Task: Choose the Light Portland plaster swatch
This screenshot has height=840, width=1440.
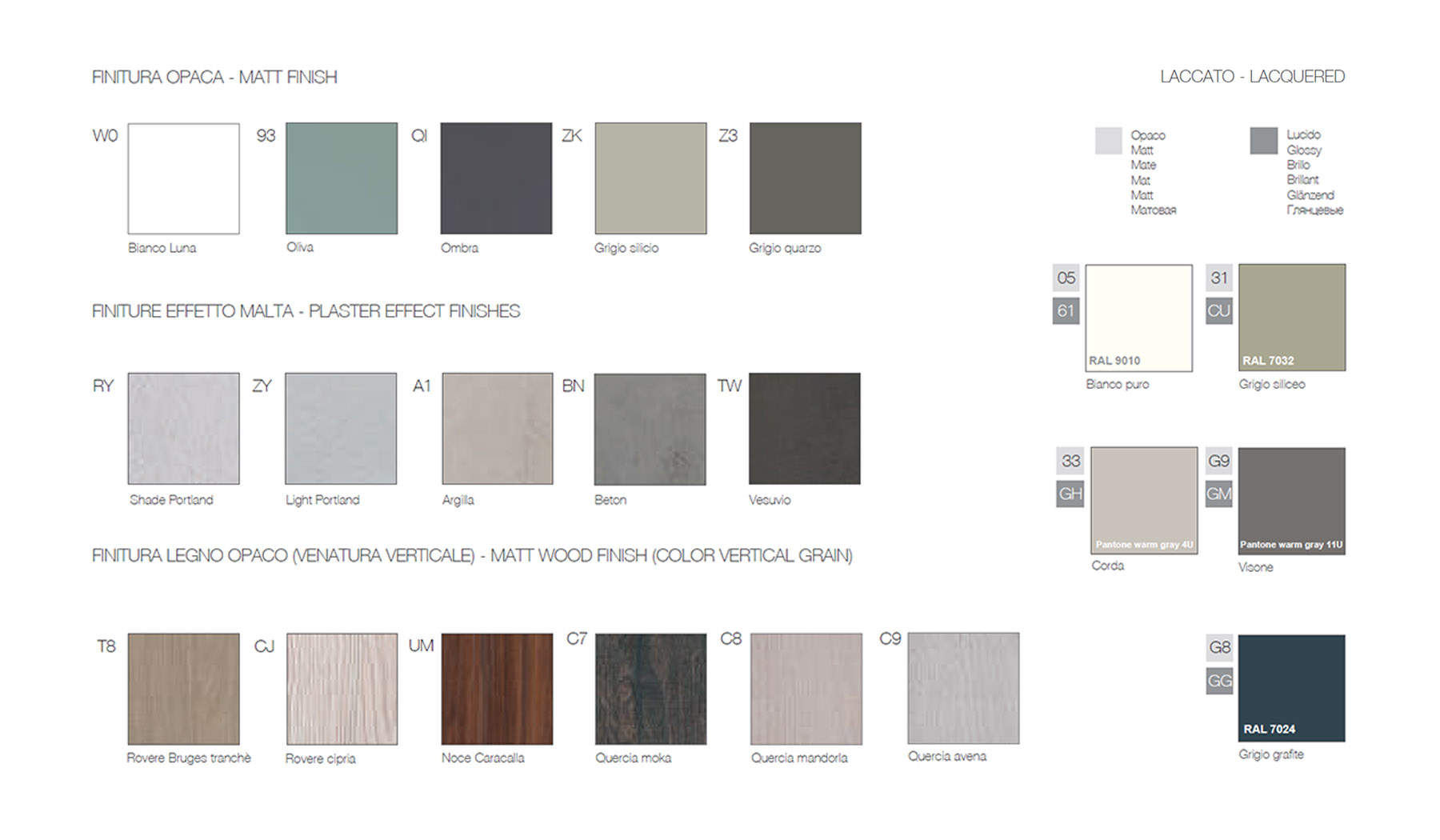Action: 341,429
